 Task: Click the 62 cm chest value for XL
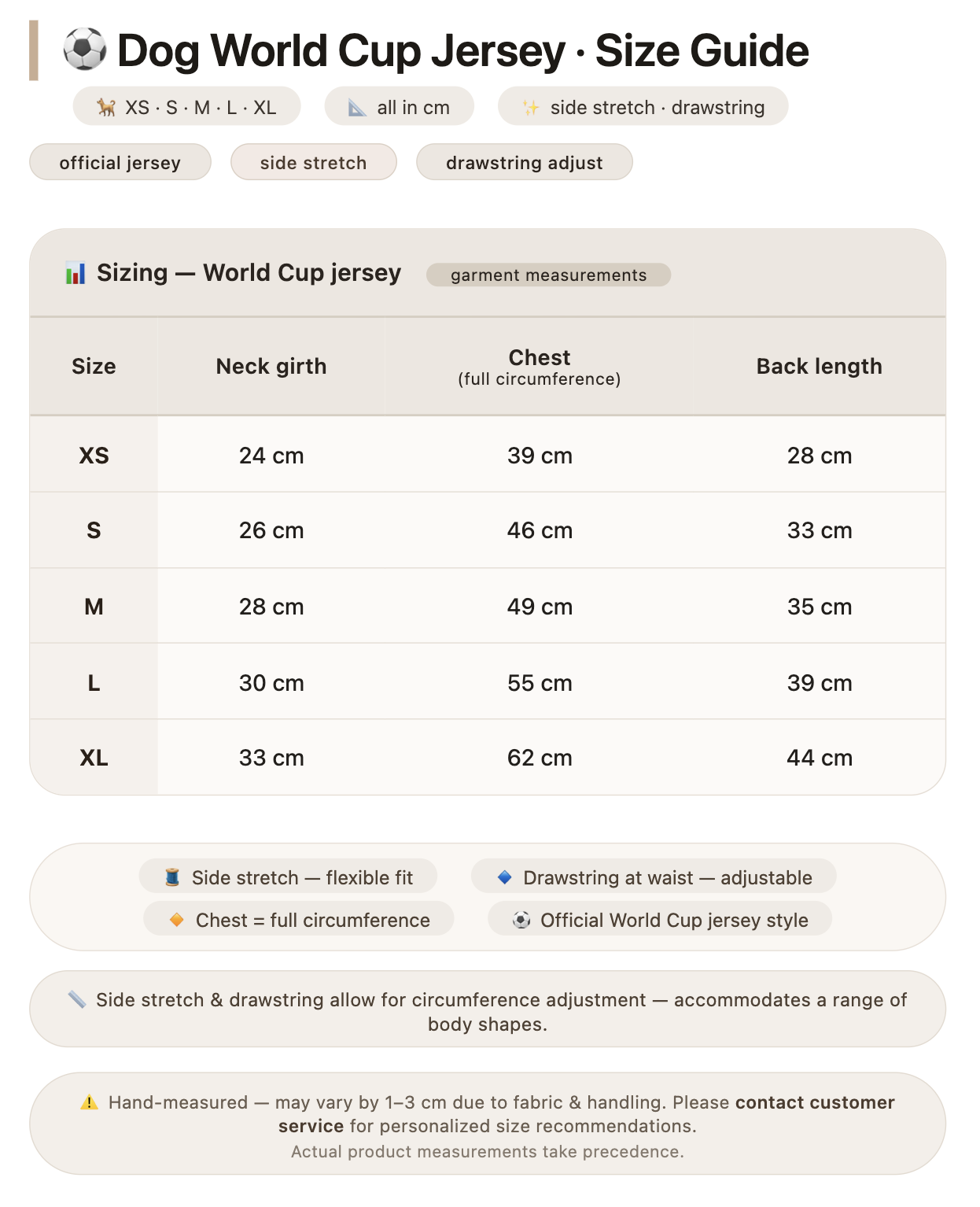point(540,758)
